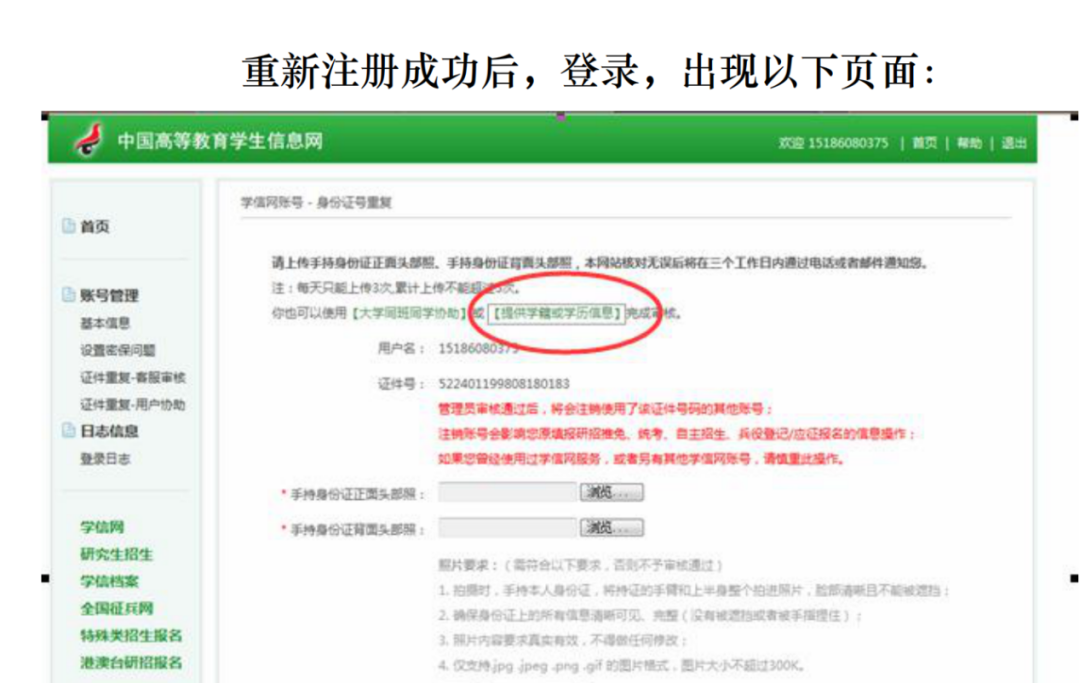
Task: Open 特殊类招生报名 sidebar link
Action: point(131,635)
